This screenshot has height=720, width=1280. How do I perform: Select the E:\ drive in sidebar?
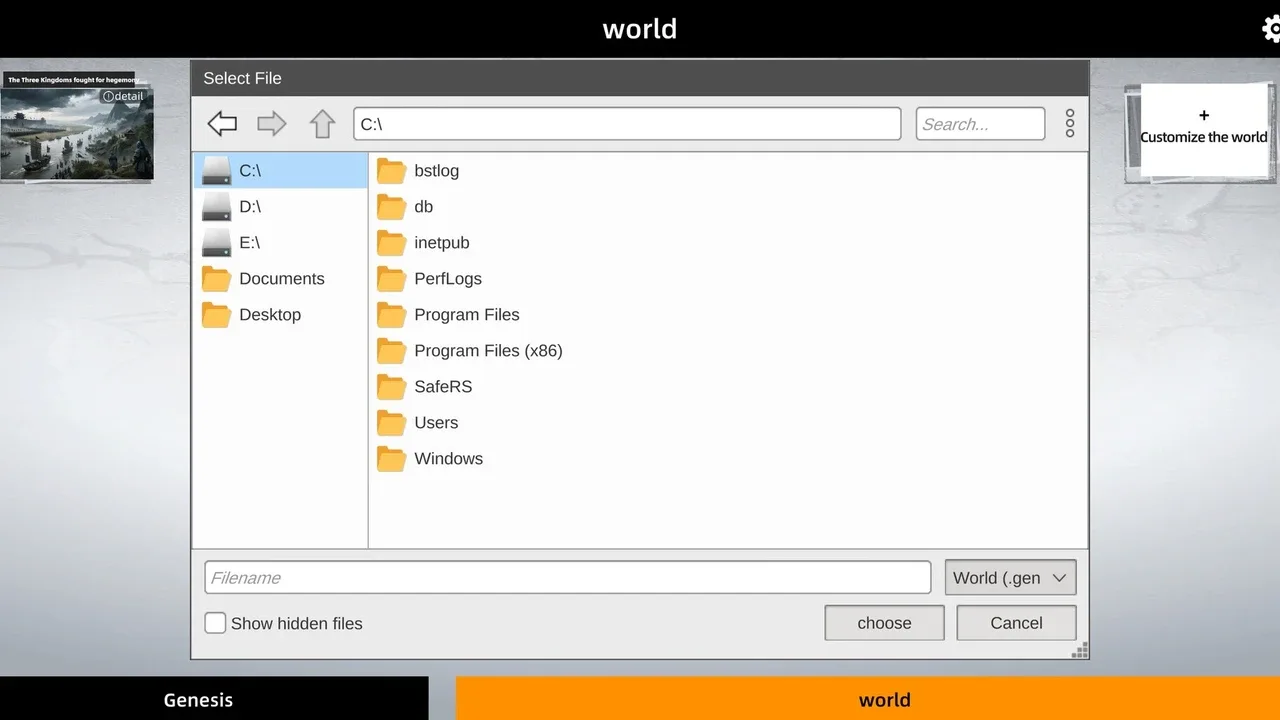[250, 243]
